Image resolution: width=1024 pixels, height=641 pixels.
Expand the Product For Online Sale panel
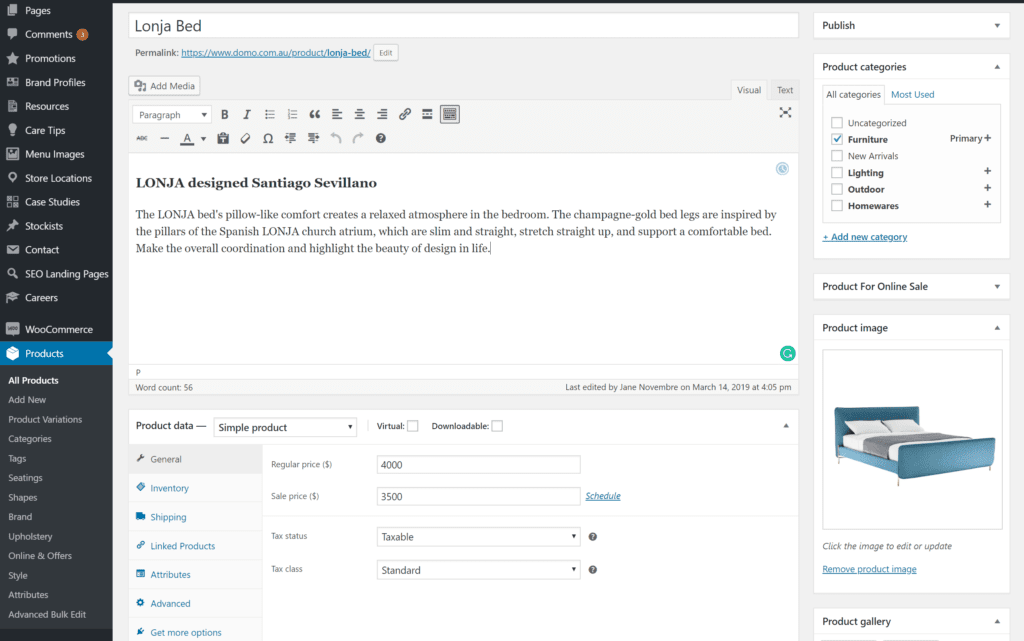(x=997, y=287)
